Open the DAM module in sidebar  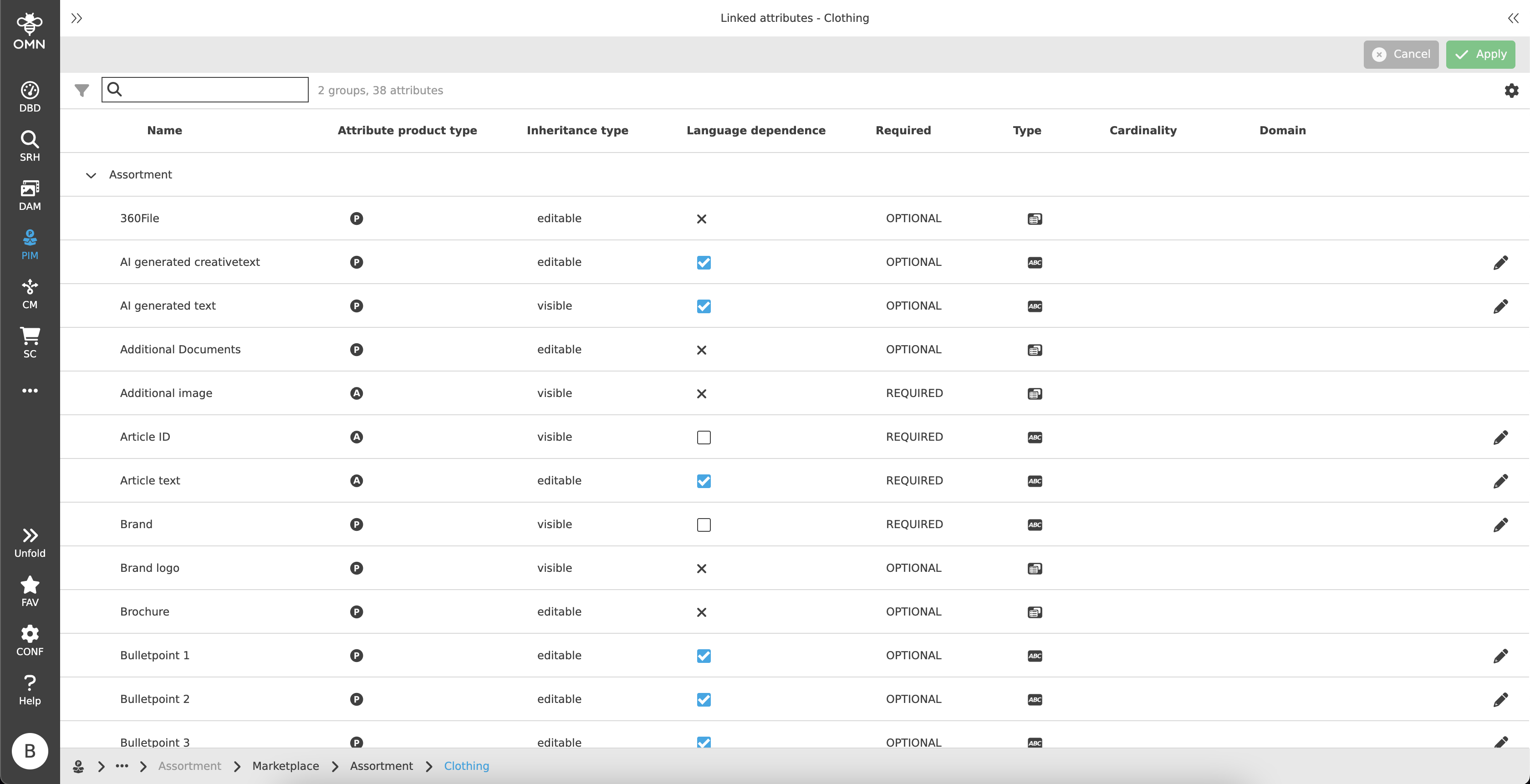coord(30,195)
